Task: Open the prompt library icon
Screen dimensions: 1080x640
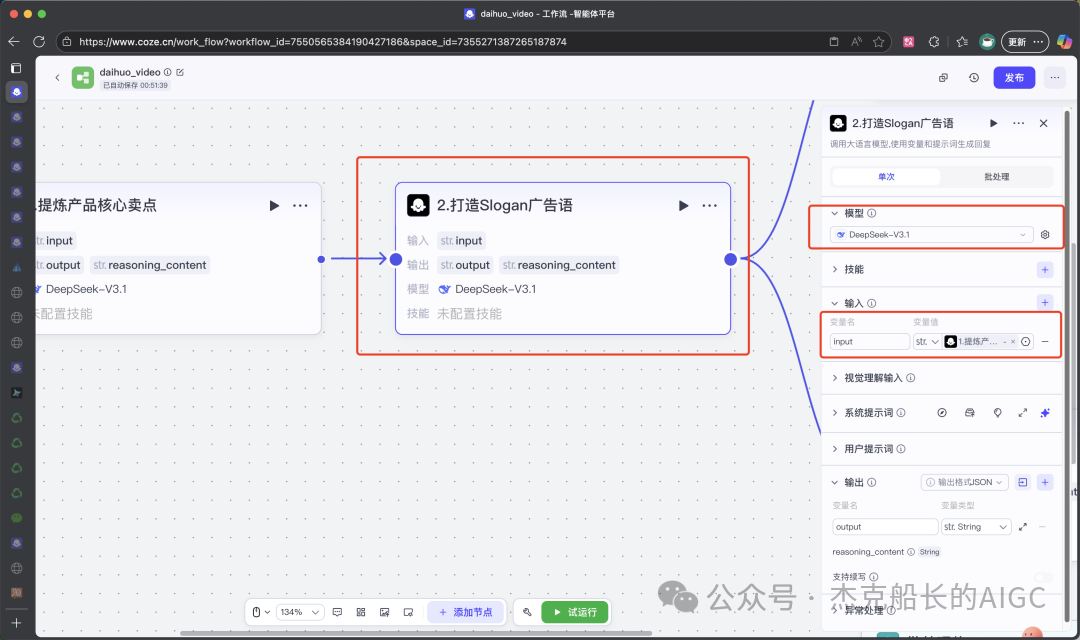Action: 970,413
